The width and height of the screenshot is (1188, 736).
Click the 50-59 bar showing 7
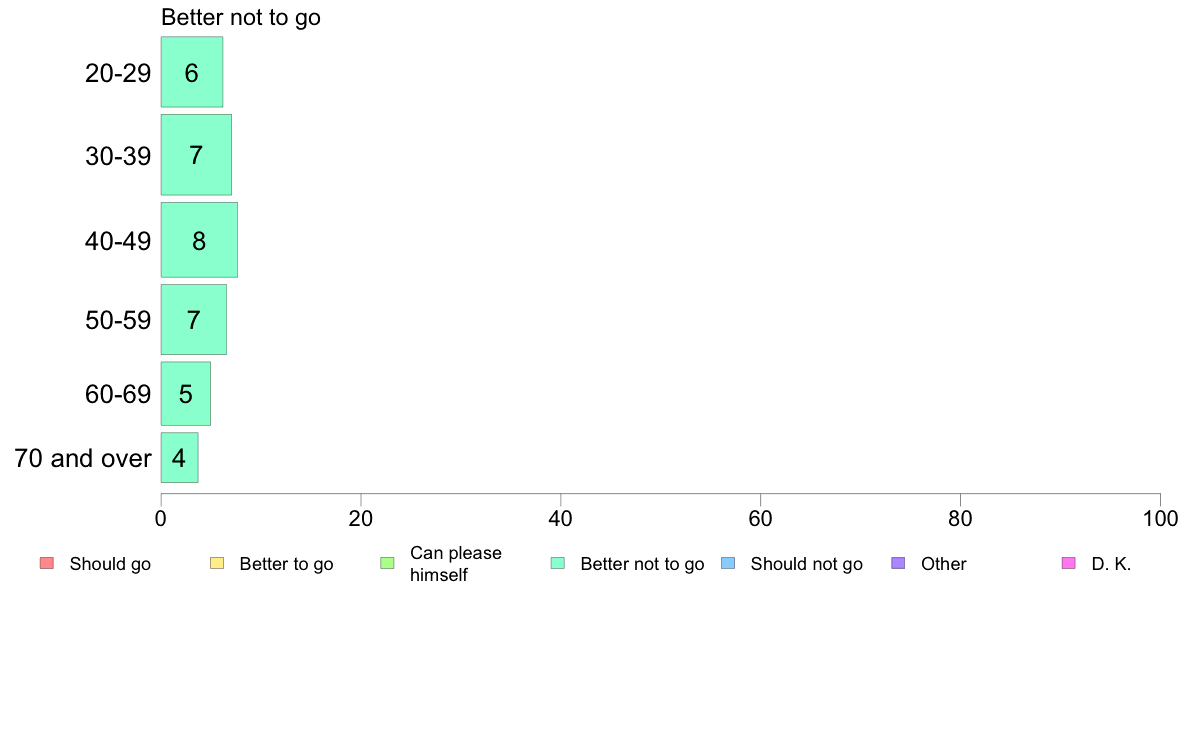[x=194, y=319]
